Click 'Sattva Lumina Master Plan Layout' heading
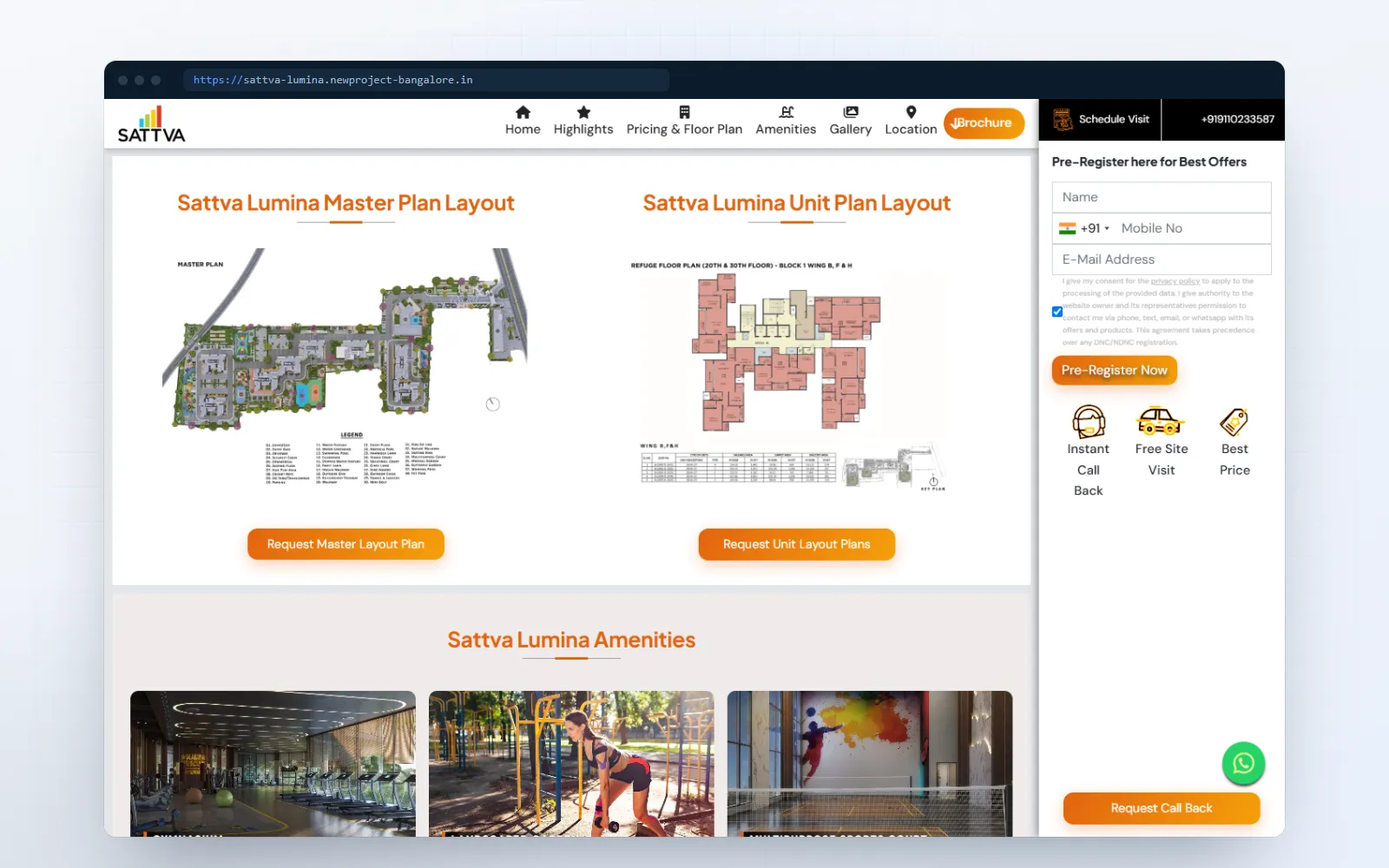The image size is (1389, 868). (346, 203)
